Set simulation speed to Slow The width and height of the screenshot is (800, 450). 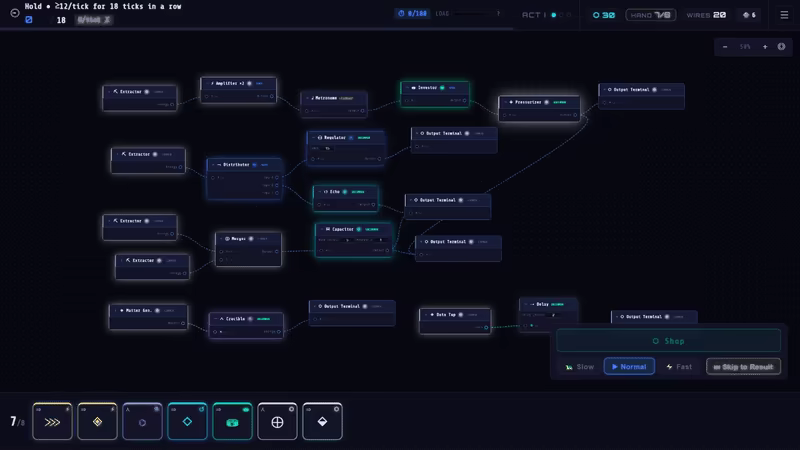tap(580, 367)
